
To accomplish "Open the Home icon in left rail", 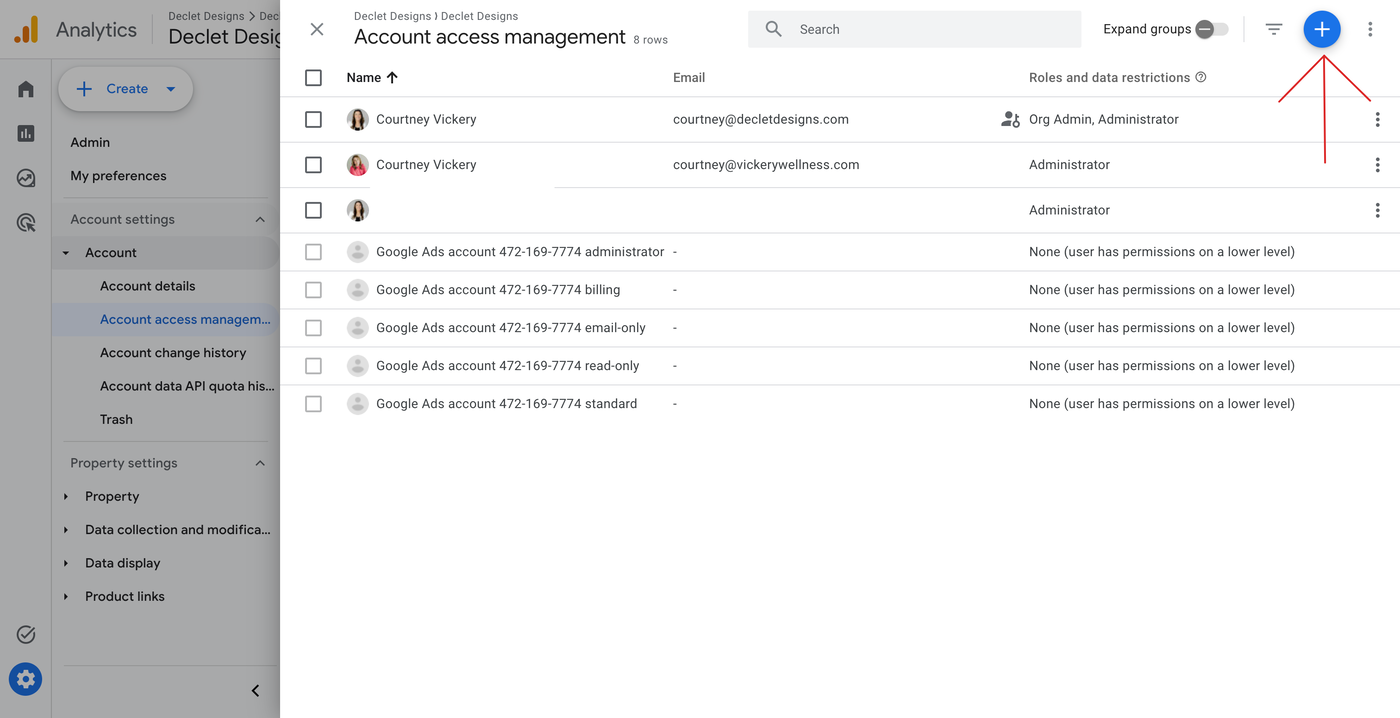I will (x=26, y=89).
